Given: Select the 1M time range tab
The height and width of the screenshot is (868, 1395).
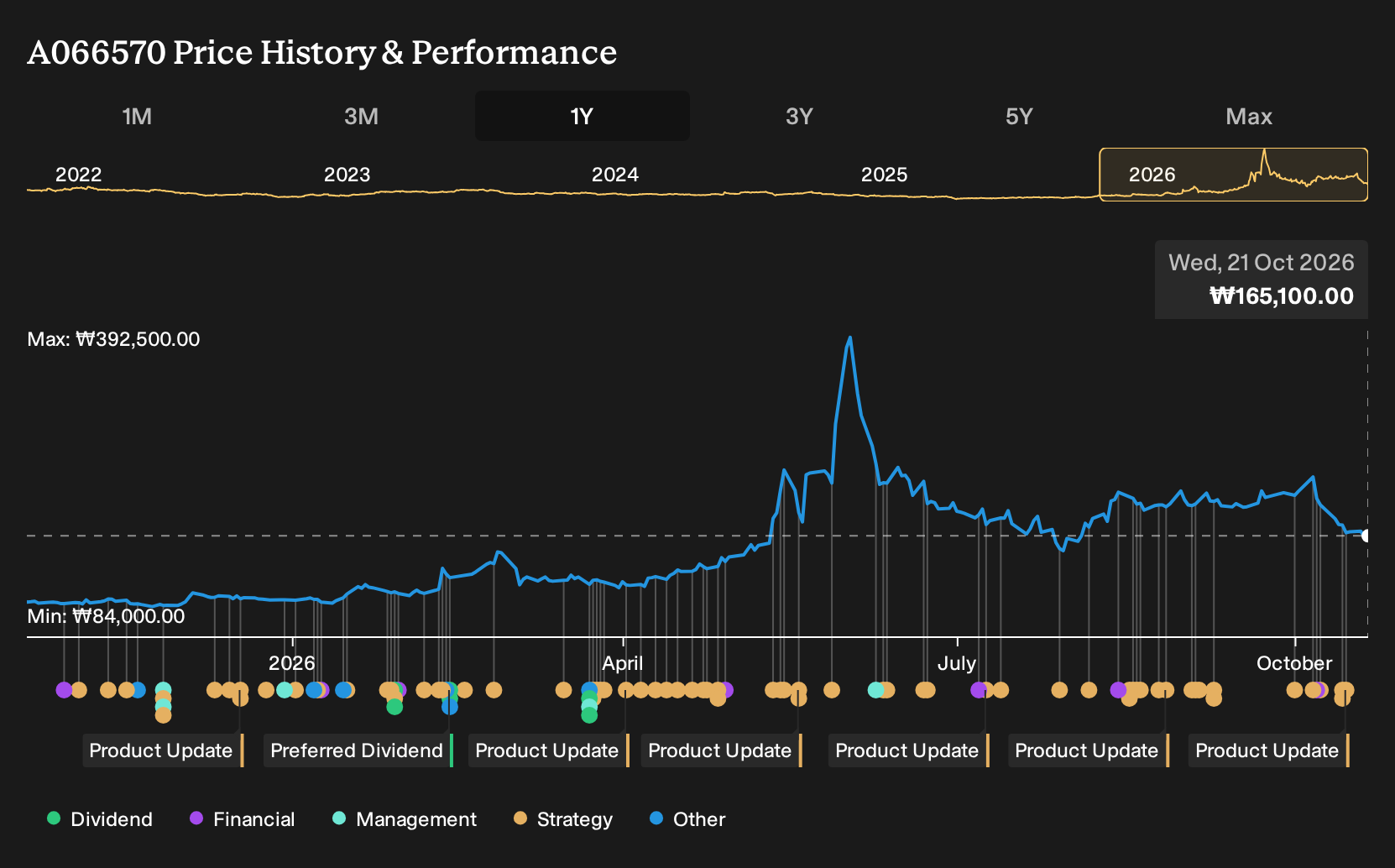Looking at the screenshot, I should pyautogui.click(x=137, y=116).
